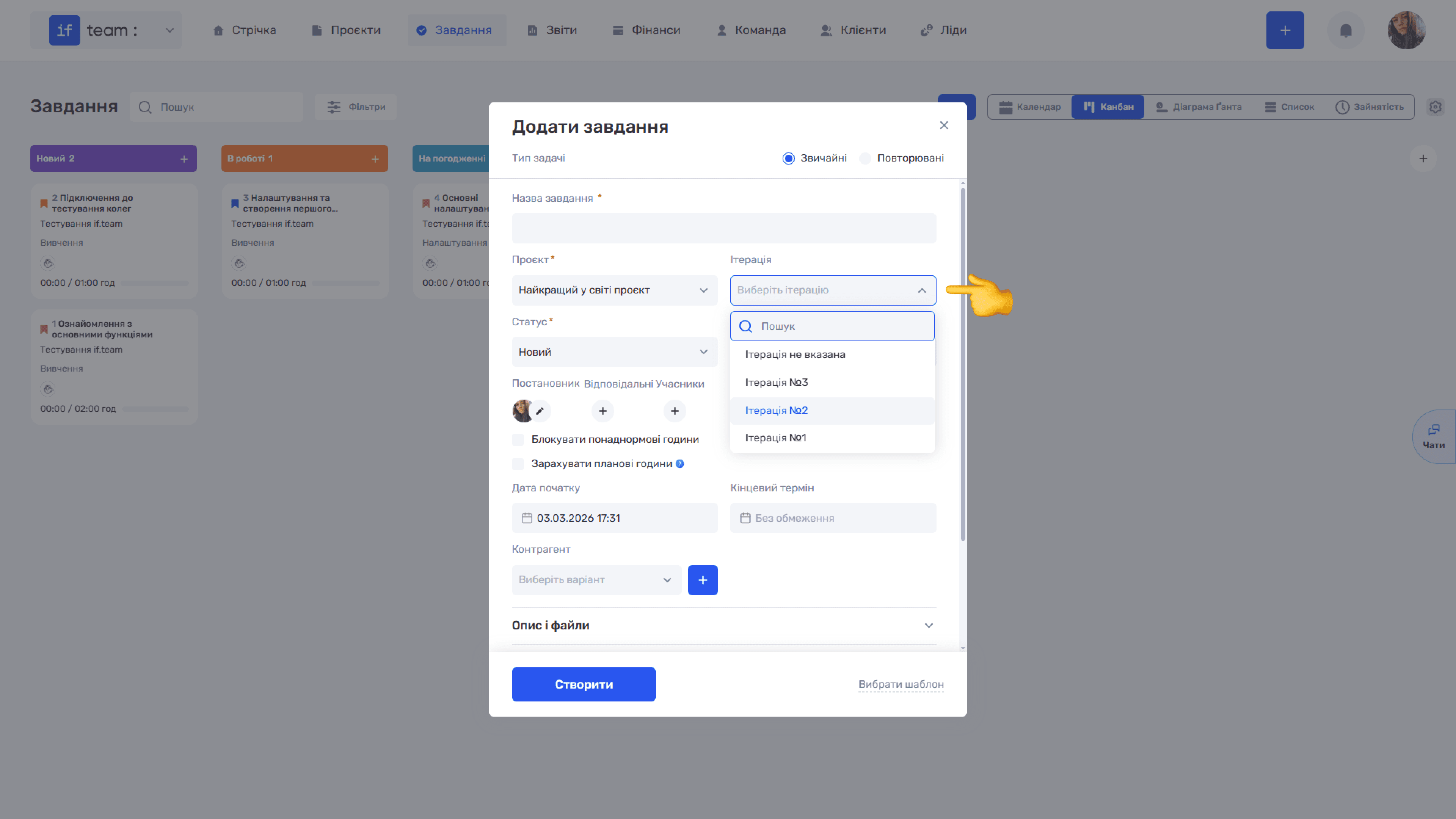1456x819 pixels.
Task: Add task to the Новий column
Action: [184, 159]
